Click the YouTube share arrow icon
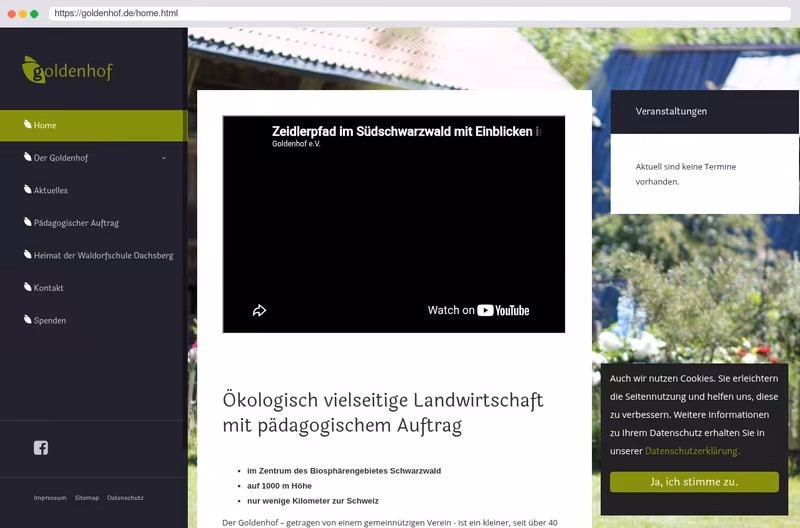Viewport: 800px width, 528px height. [x=259, y=310]
